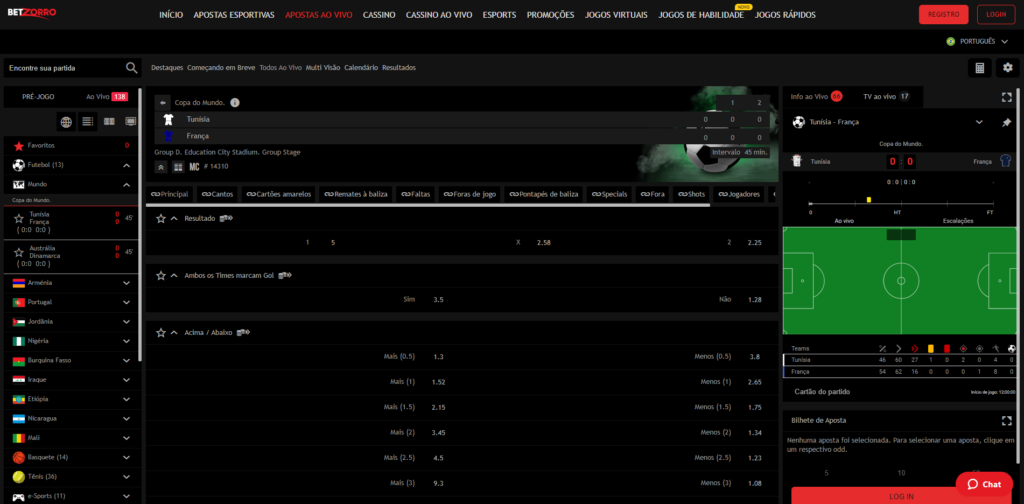Pin the Tunísia - França live tracker
This screenshot has width=1024, height=504.
pyautogui.click(x=1006, y=122)
